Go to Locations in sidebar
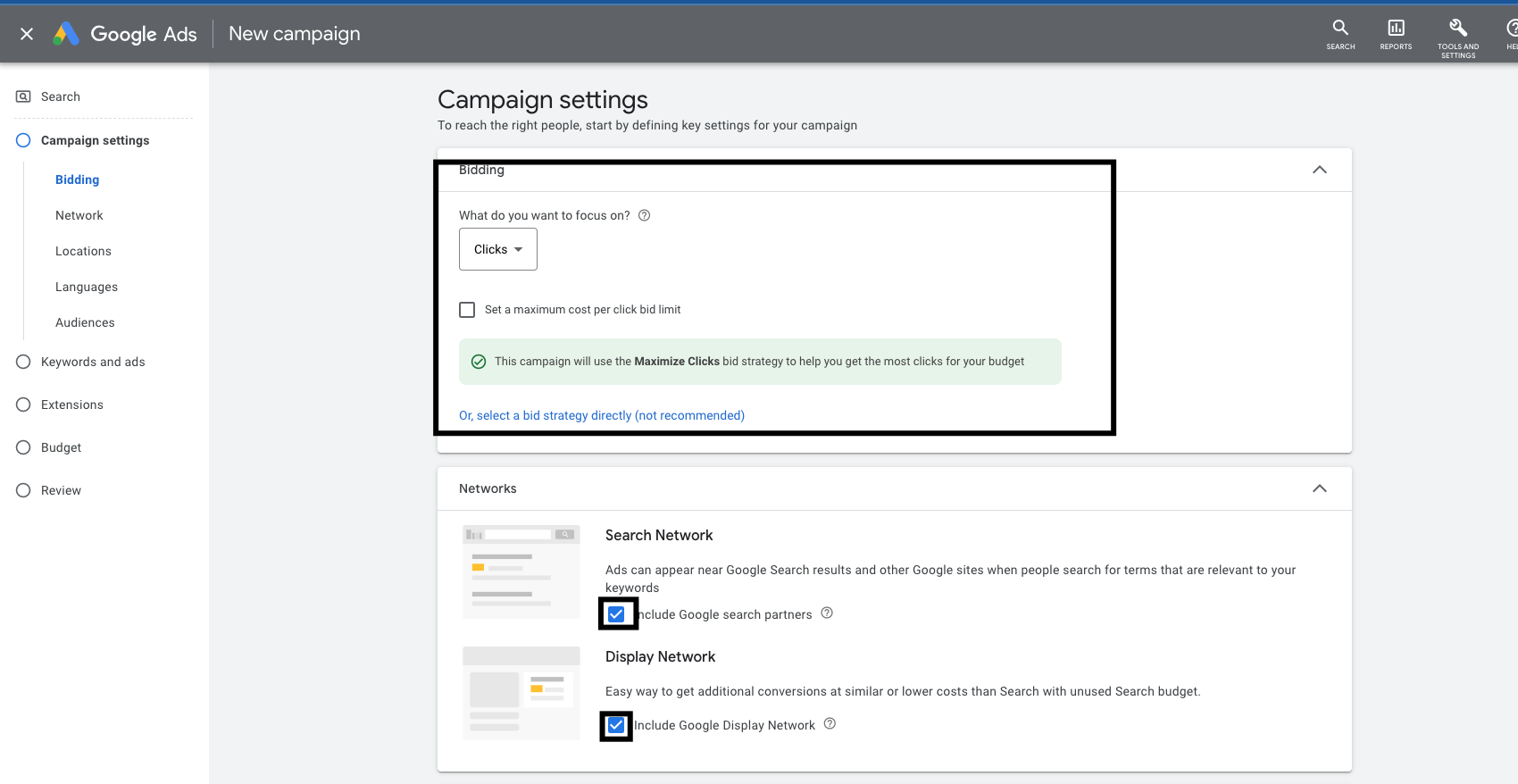Screen dimensions: 1518x784 click(83, 251)
